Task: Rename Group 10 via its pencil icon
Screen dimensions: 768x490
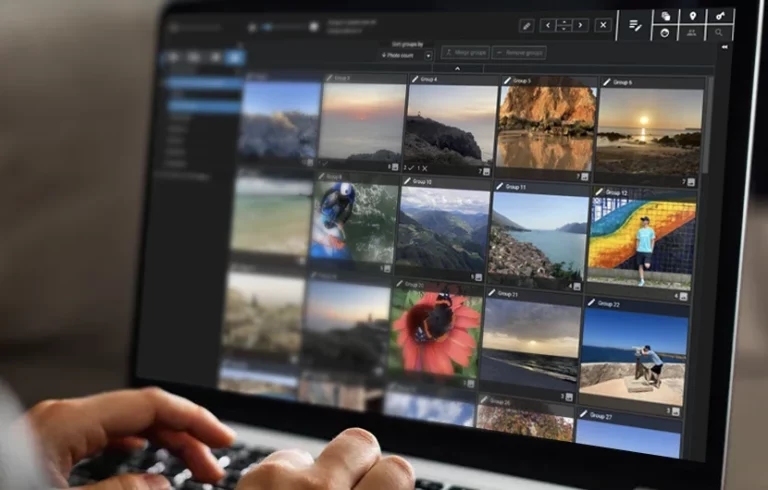Action: coord(407,181)
